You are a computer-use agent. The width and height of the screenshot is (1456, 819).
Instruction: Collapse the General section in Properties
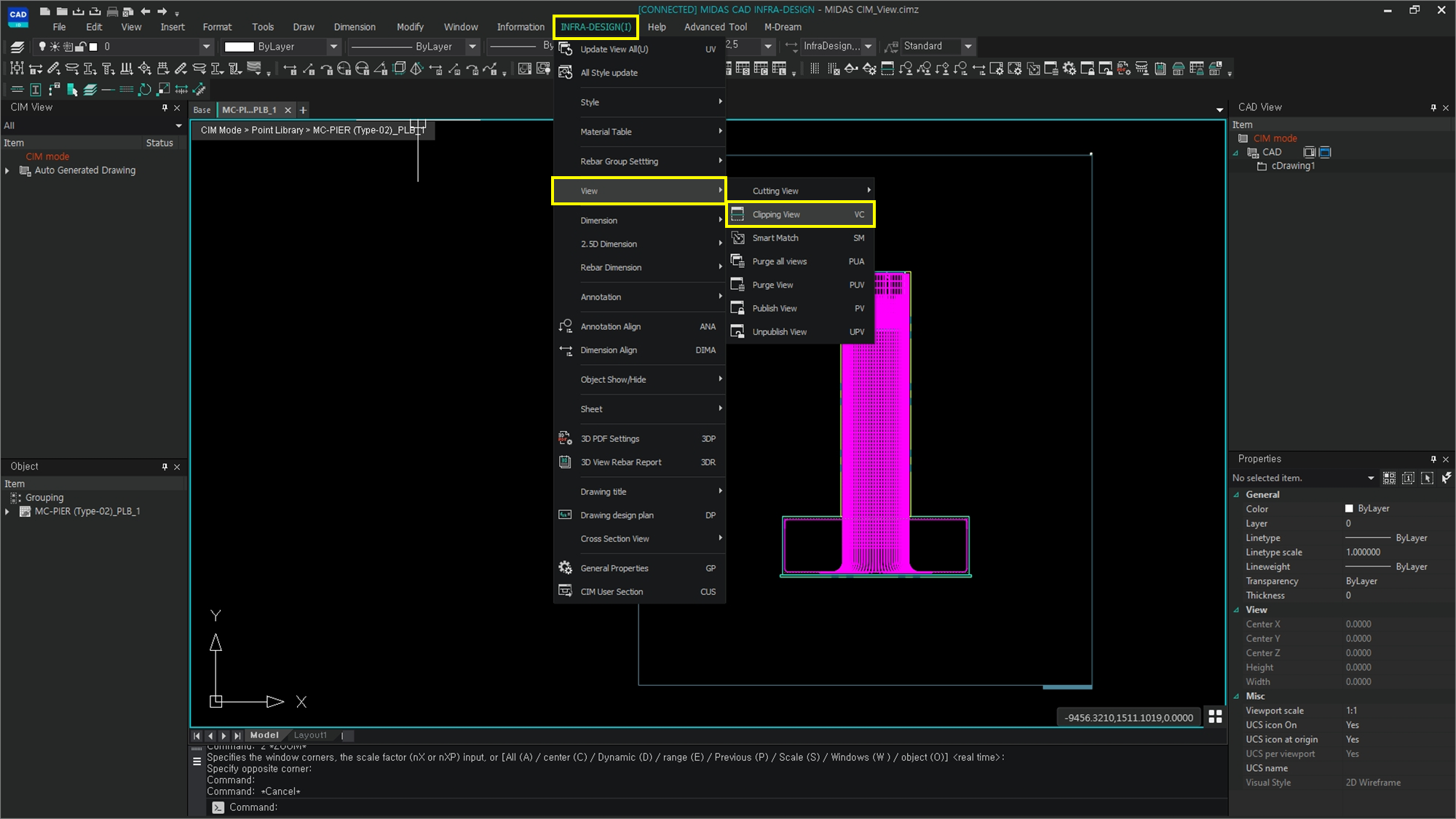coord(1236,494)
